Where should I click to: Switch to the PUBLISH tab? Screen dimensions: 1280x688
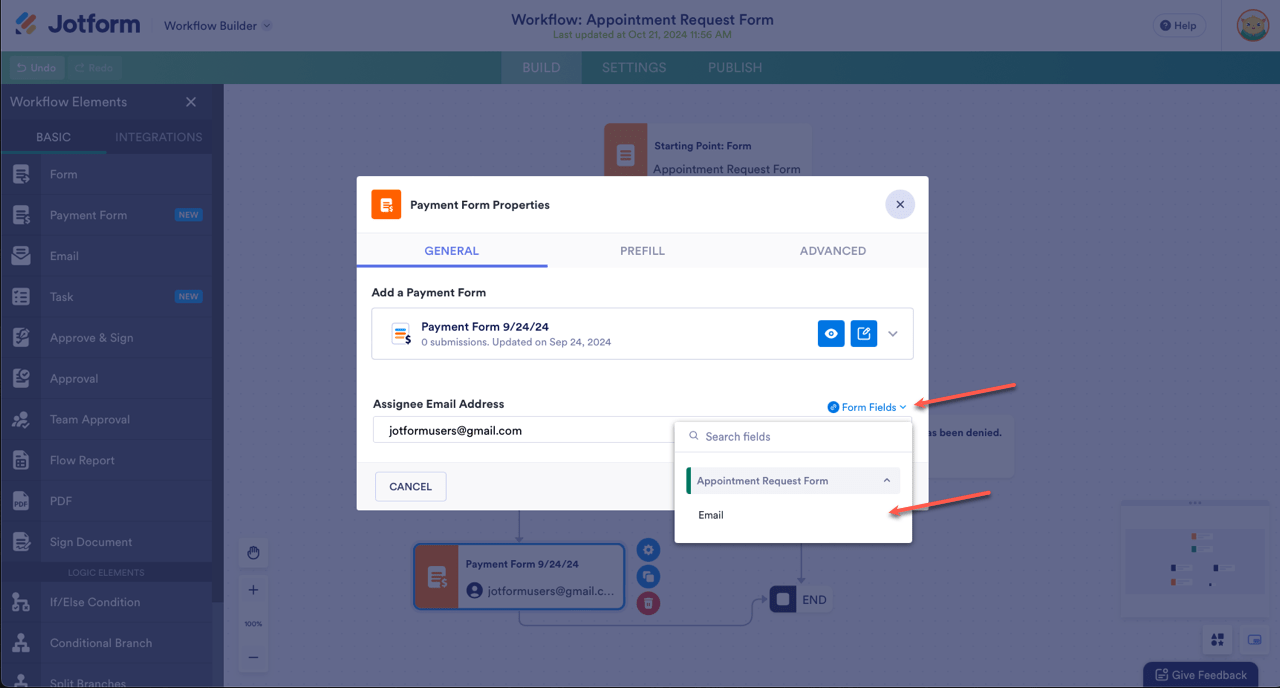pos(735,68)
